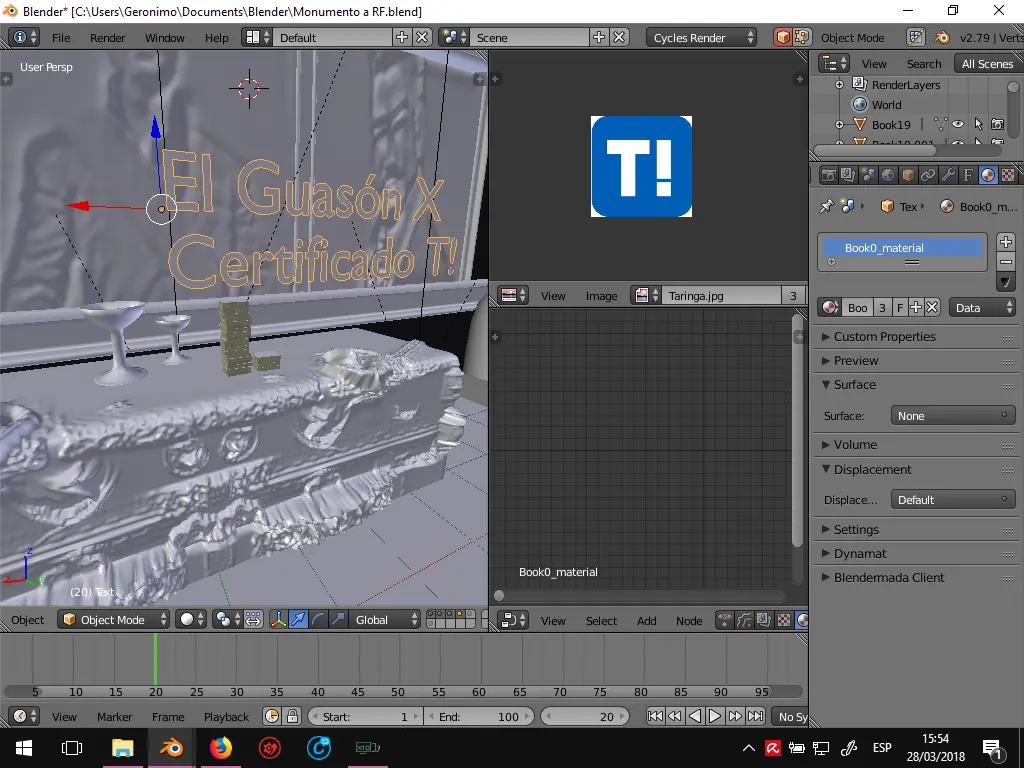The width and height of the screenshot is (1024, 768).
Task: Toggle the manipulate center points button
Action: click(x=253, y=619)
